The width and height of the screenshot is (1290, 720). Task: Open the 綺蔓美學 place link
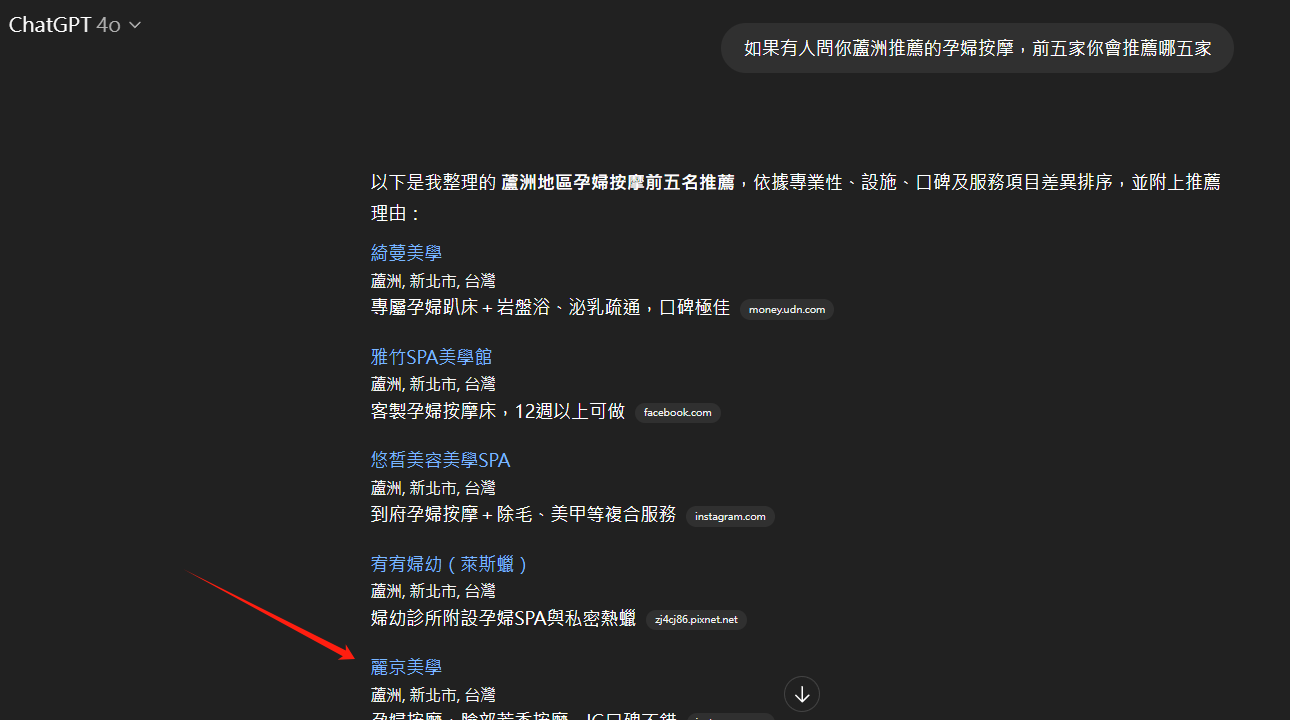coord(406,253)
